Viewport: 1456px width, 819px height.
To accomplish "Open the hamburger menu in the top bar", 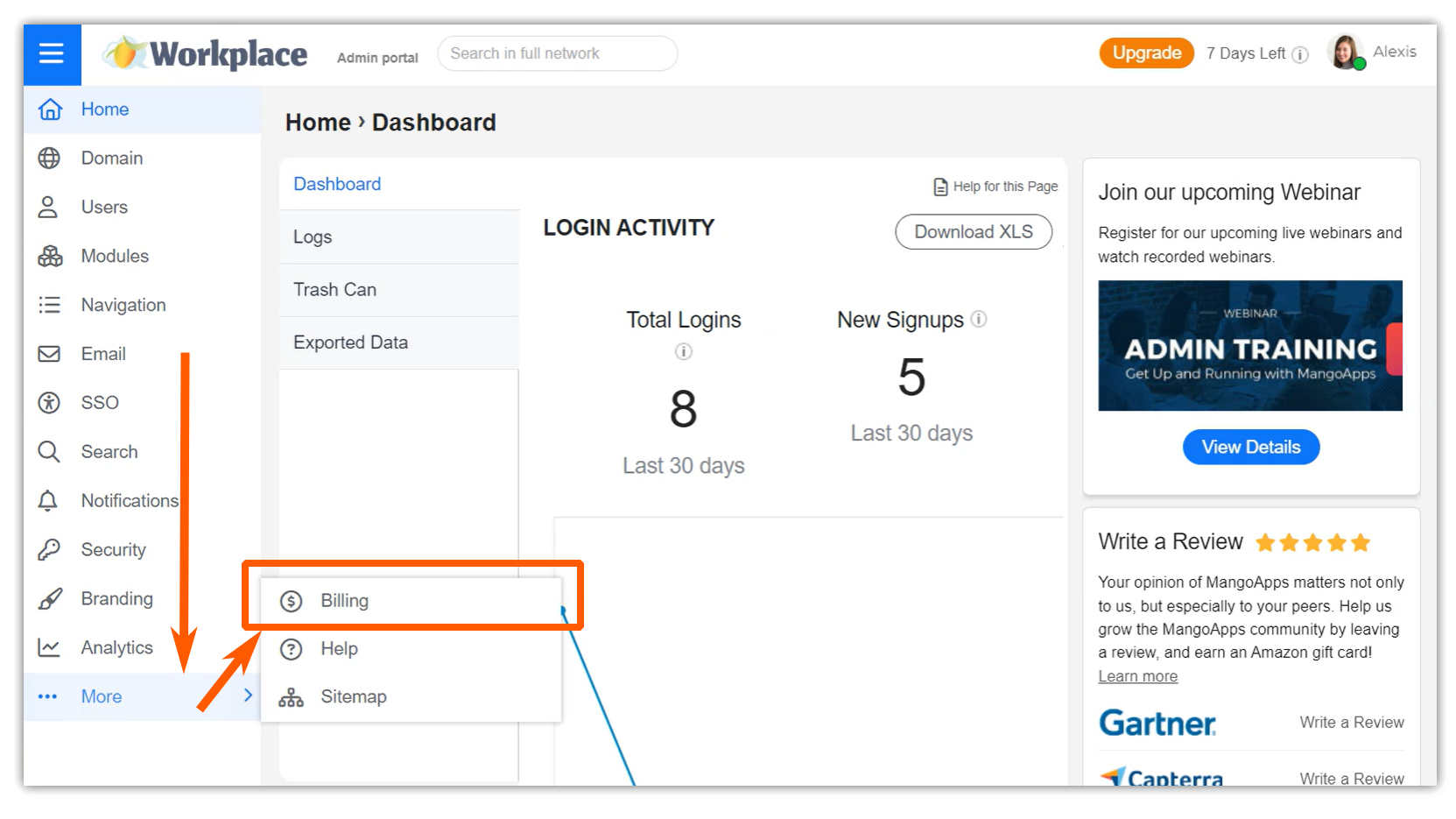I will [x=52, y=53].
